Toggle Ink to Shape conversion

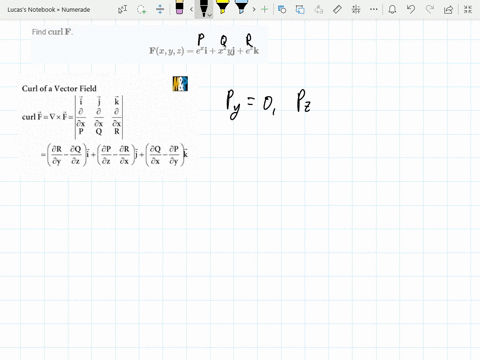click(x=300, y=9)
